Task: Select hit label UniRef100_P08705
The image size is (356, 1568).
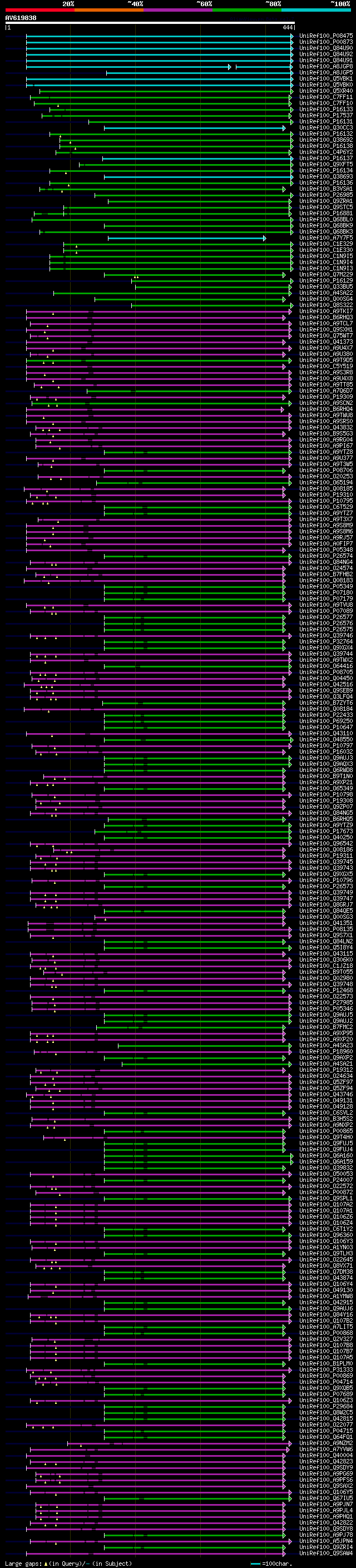Action: [325, 672]
